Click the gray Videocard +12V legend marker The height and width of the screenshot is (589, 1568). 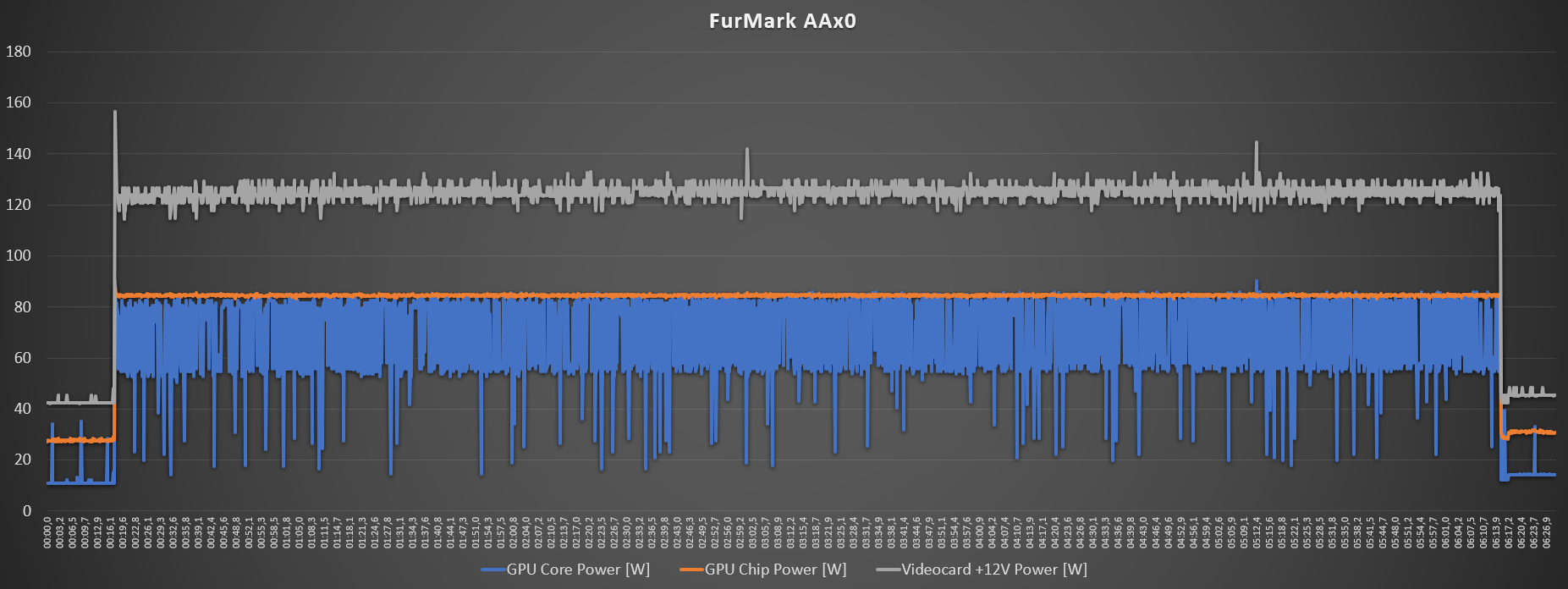click(x=889, y=570)
